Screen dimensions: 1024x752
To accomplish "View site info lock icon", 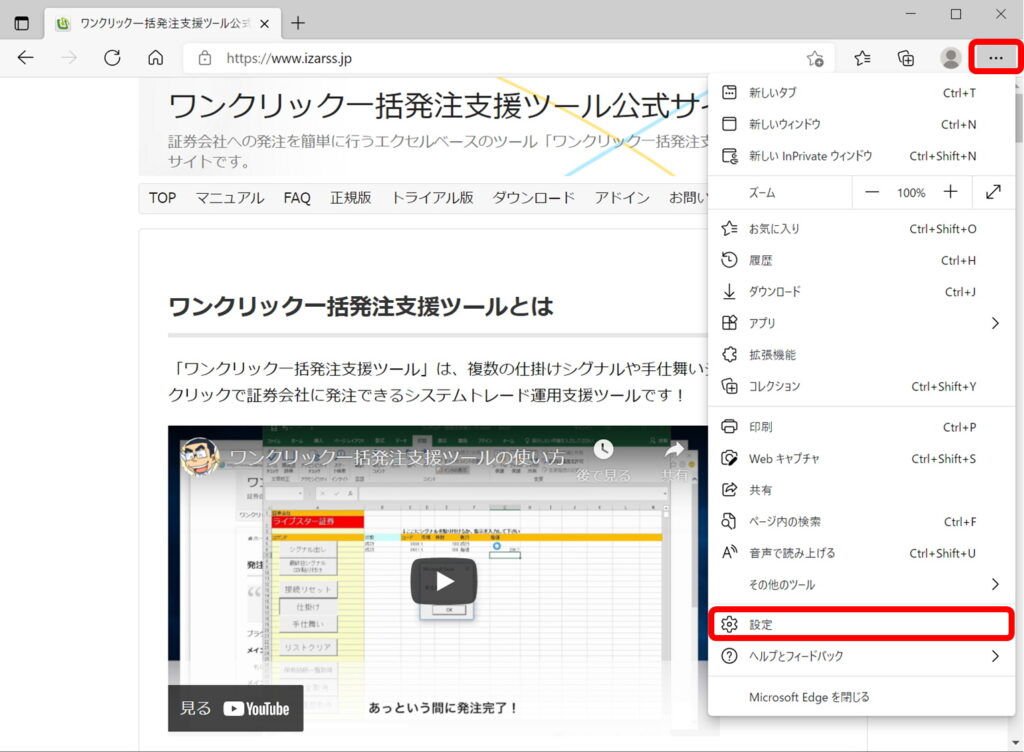I will tap(204, 58).
